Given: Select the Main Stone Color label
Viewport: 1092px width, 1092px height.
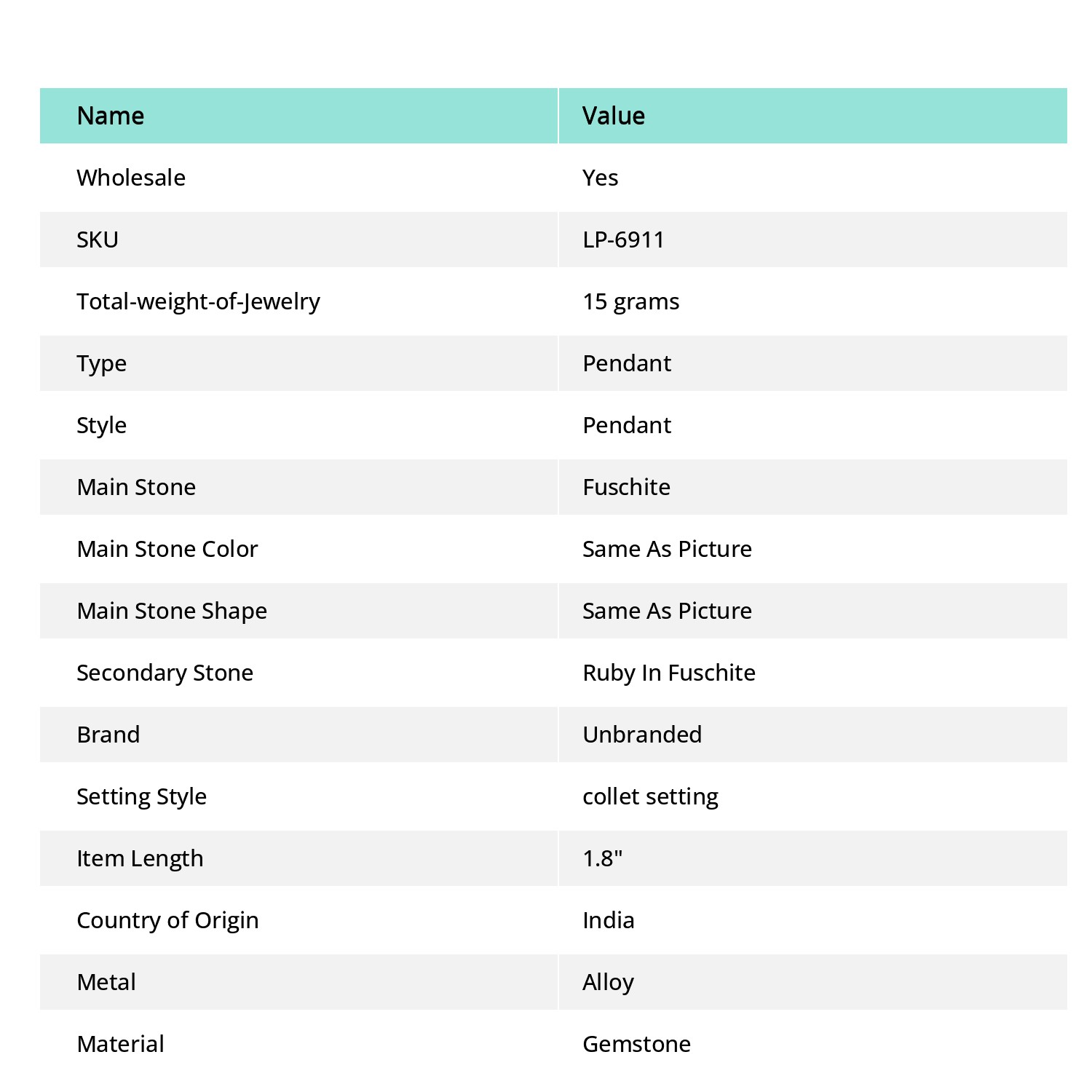Looking at the screenshot, I should coord(167,549).
